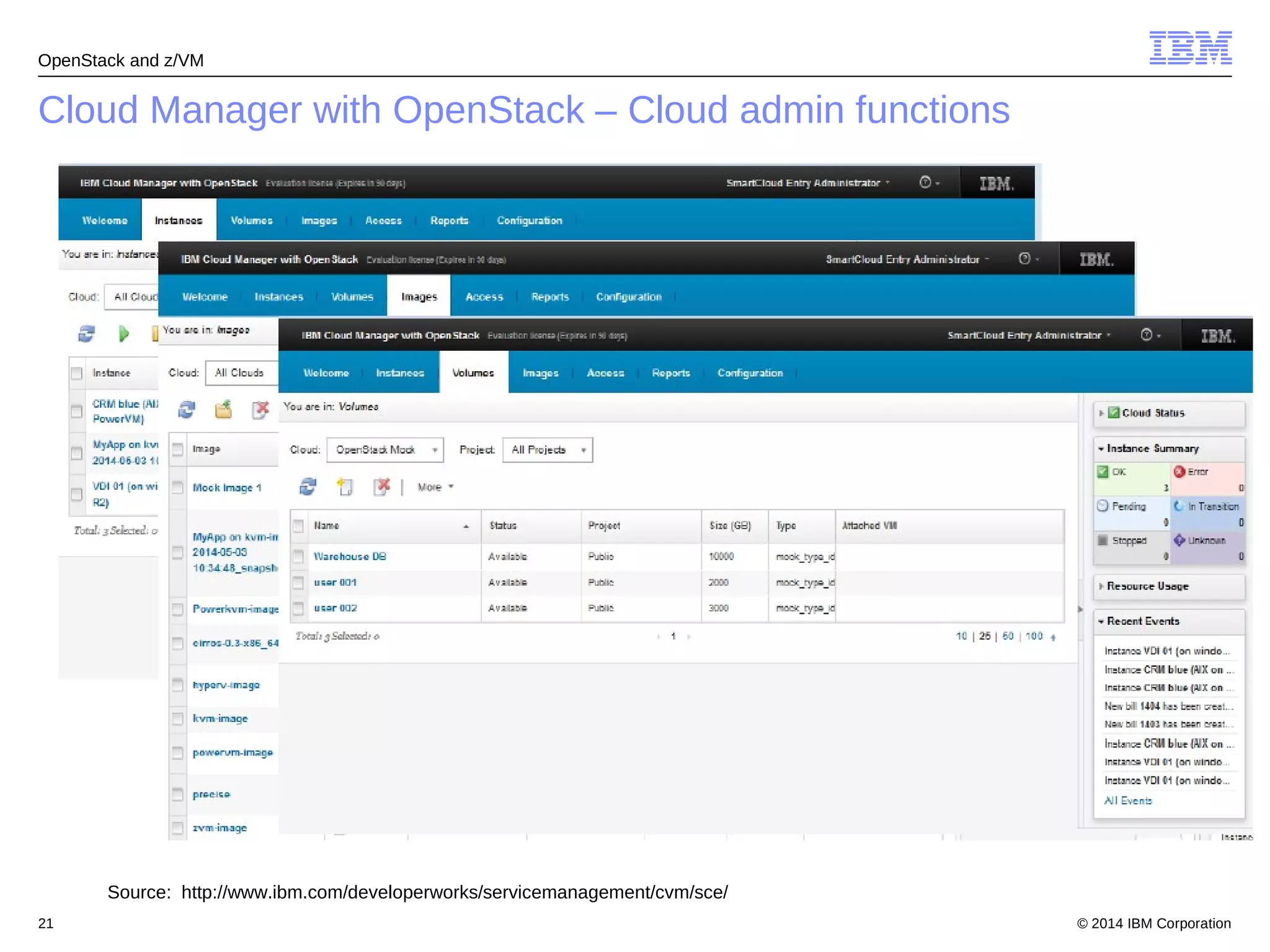Switch to Welcome tab in front window
Viewport: 1270px width, 952px height.
(326, 372)
